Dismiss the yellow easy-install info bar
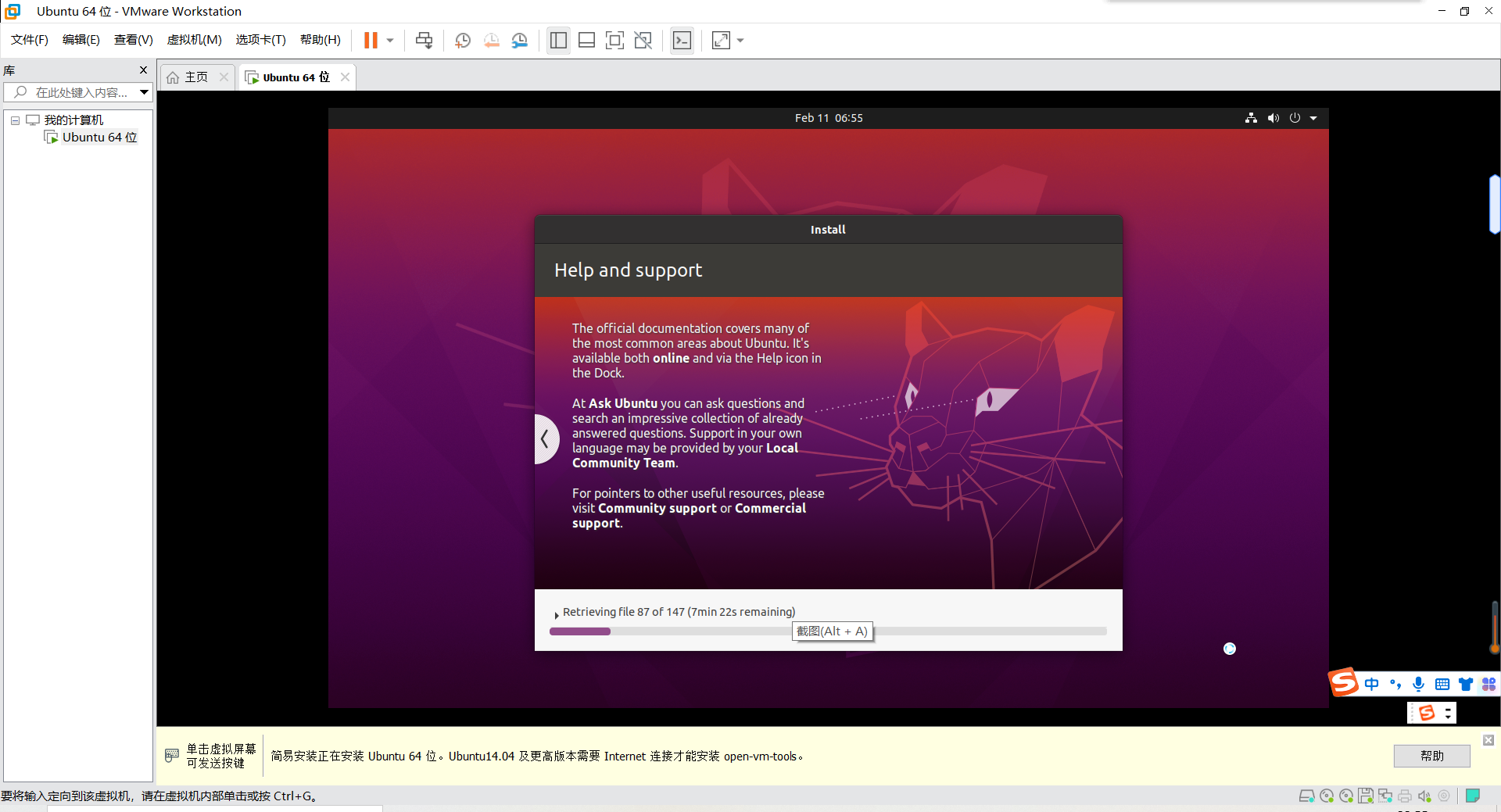1501x812 pixels. [x=1488, y=740]
